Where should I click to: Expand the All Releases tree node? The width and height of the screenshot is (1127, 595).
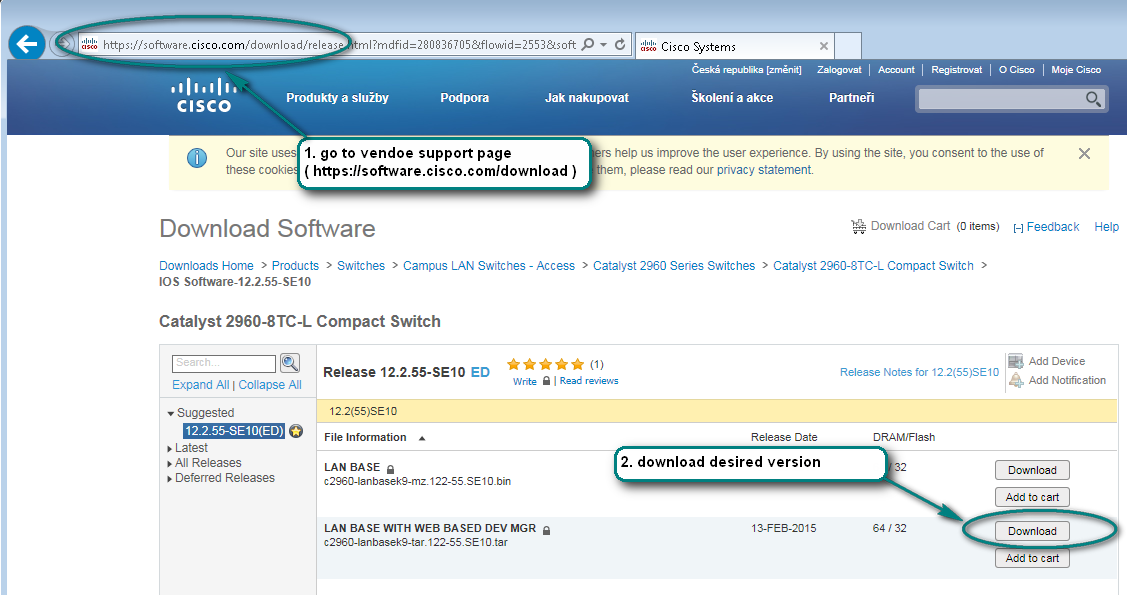point(170,463)
